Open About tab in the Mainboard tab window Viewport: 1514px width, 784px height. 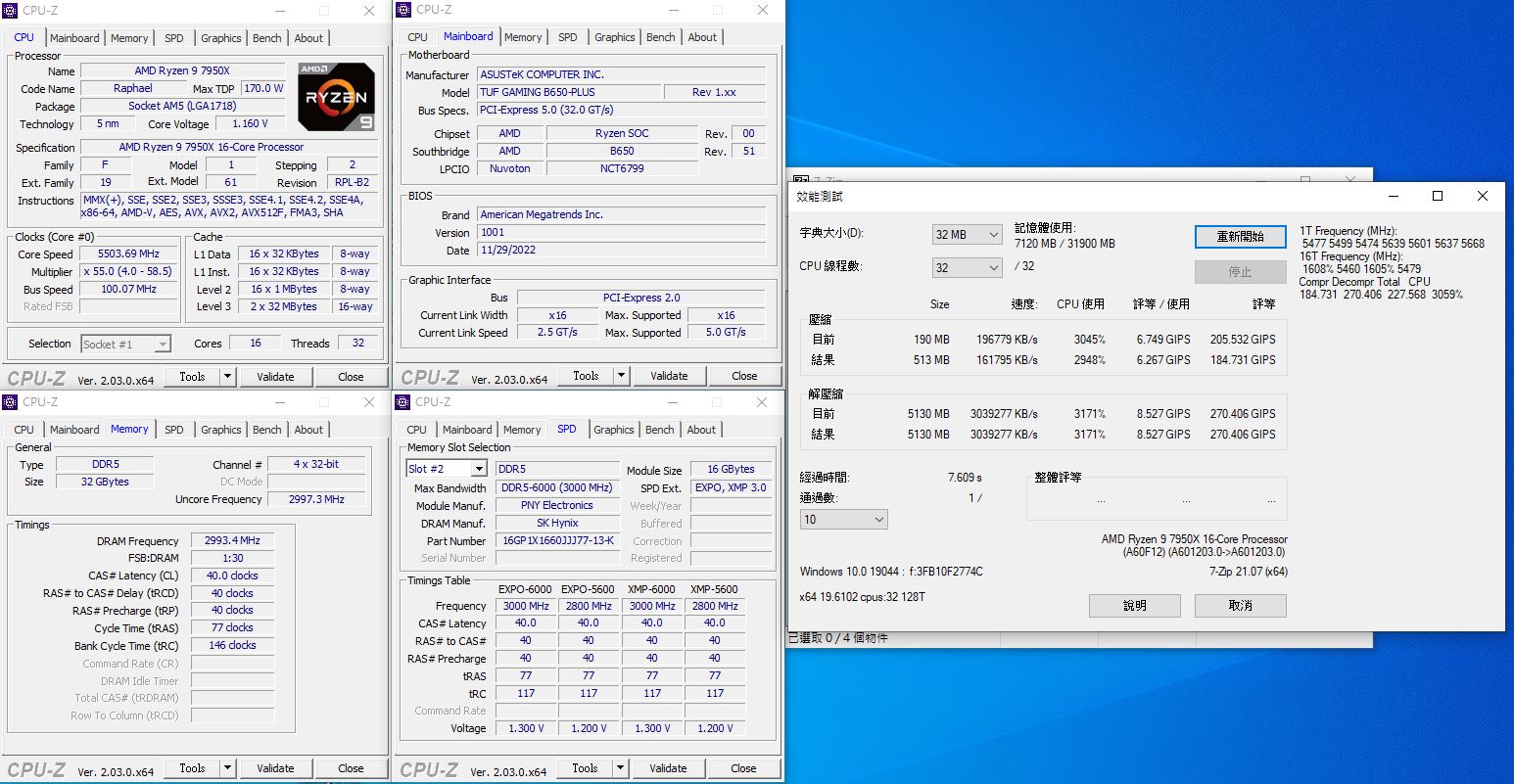click(702, 37)
